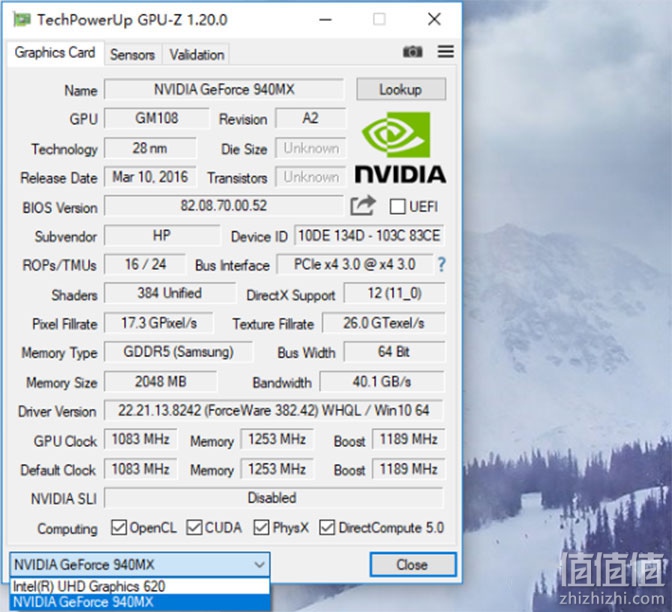Click the NVIDIA SLI field showing Disabled
This screenshot has height=612, width=672.
pyautogui.click(x=273, y=498)
